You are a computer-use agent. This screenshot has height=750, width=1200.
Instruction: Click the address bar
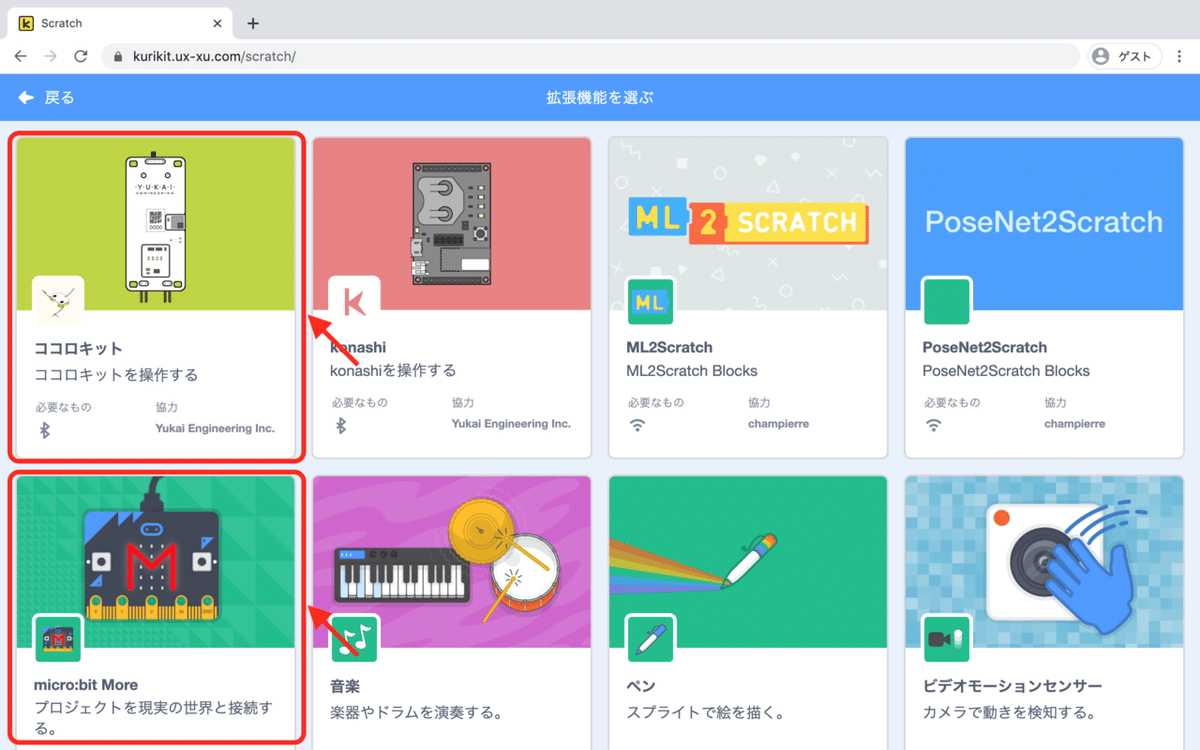point(400,57)
